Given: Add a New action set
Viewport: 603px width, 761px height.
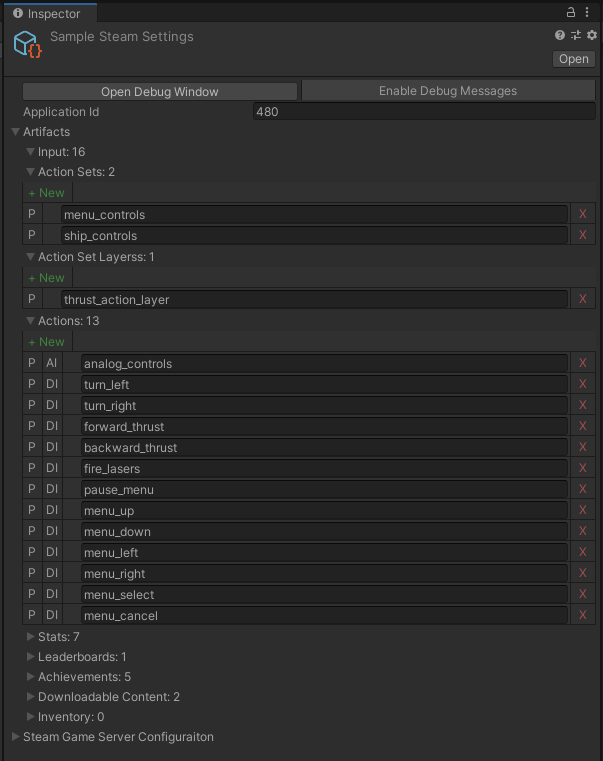Looking at the screenshot, I should click(x=47, y=193).
